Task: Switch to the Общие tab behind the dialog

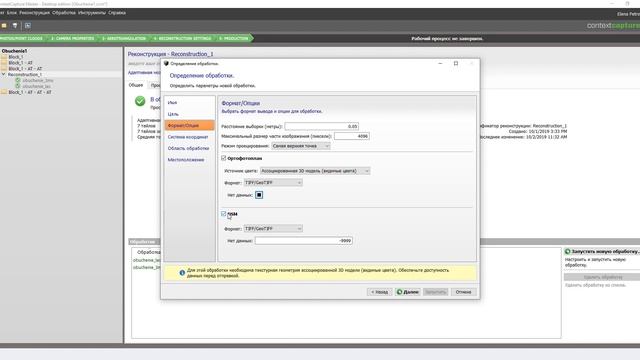Action: coord(136,85)
